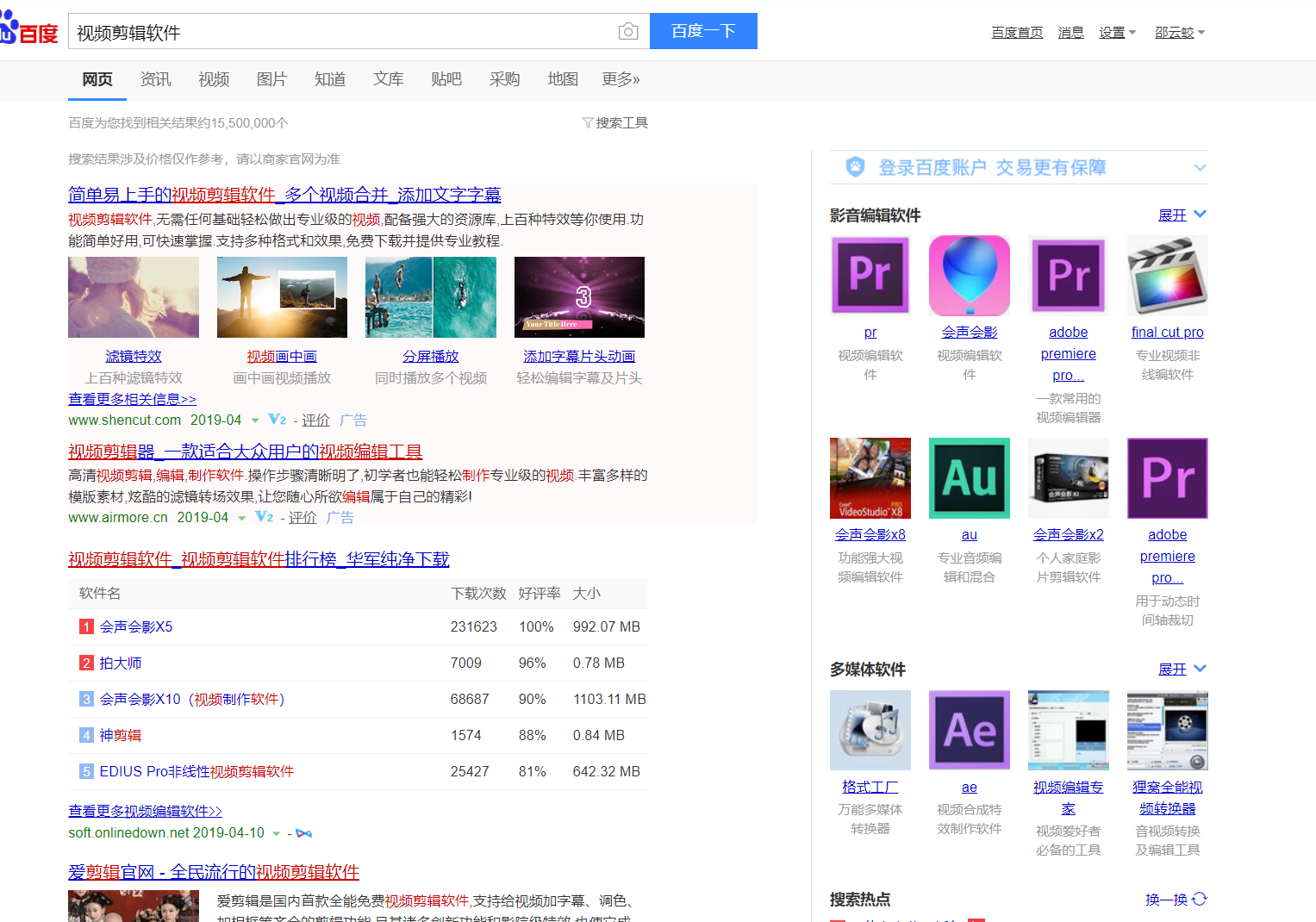Click 查看更多相关信息>> link
Image resolution: width=1316 pixels, height=922 pixels.
tap(133, 399)
